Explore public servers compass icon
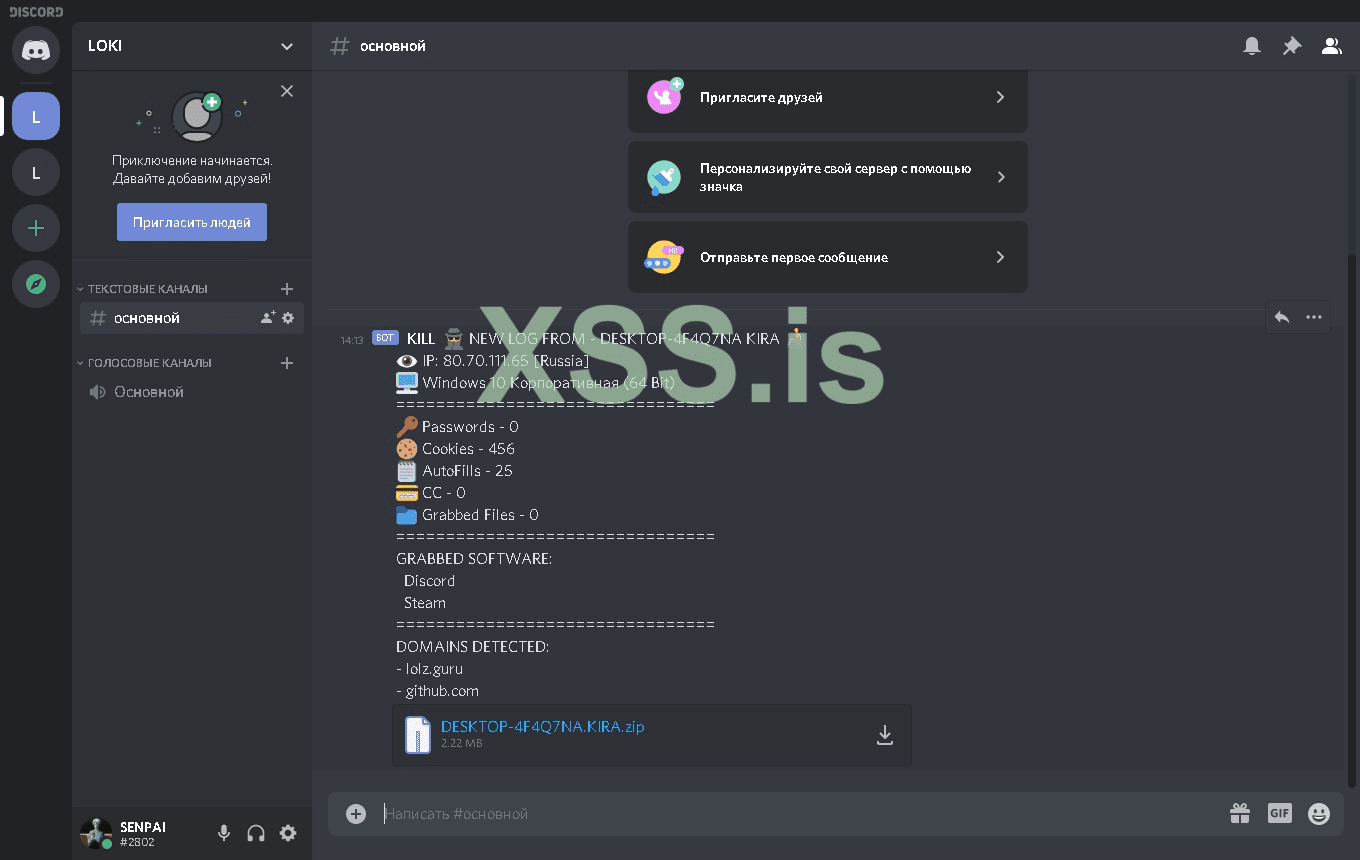The width and height of the screenshot is (1360, 860). [x=36, y=284]
